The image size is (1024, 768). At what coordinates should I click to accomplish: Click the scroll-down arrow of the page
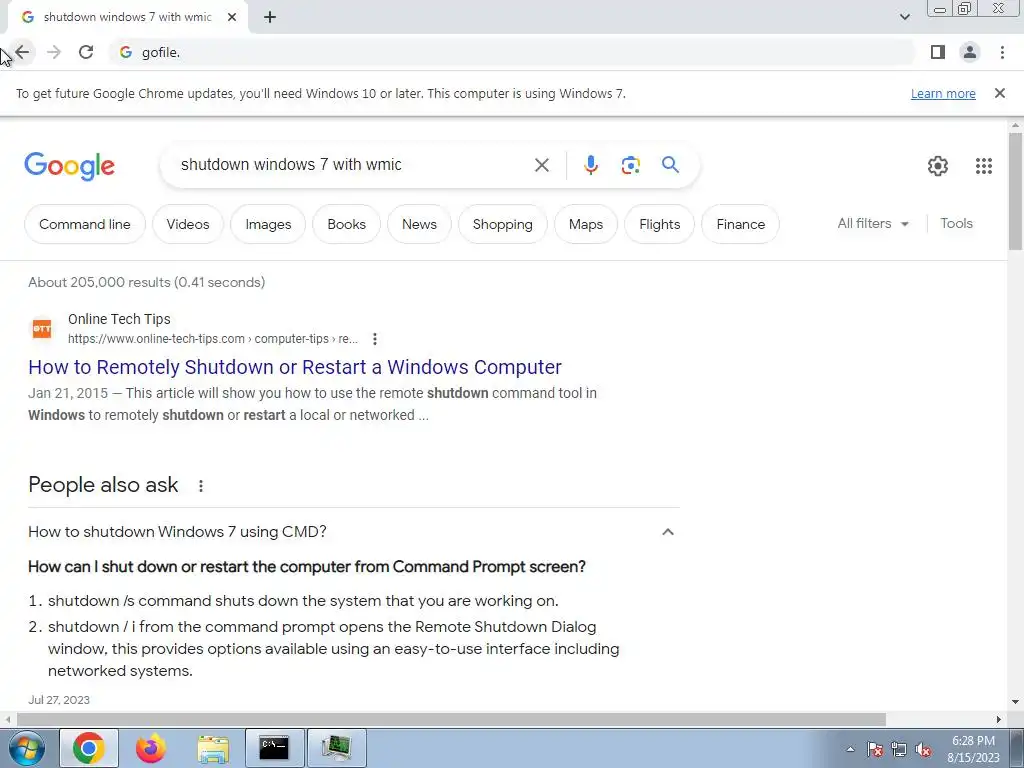pos(1015,702)
